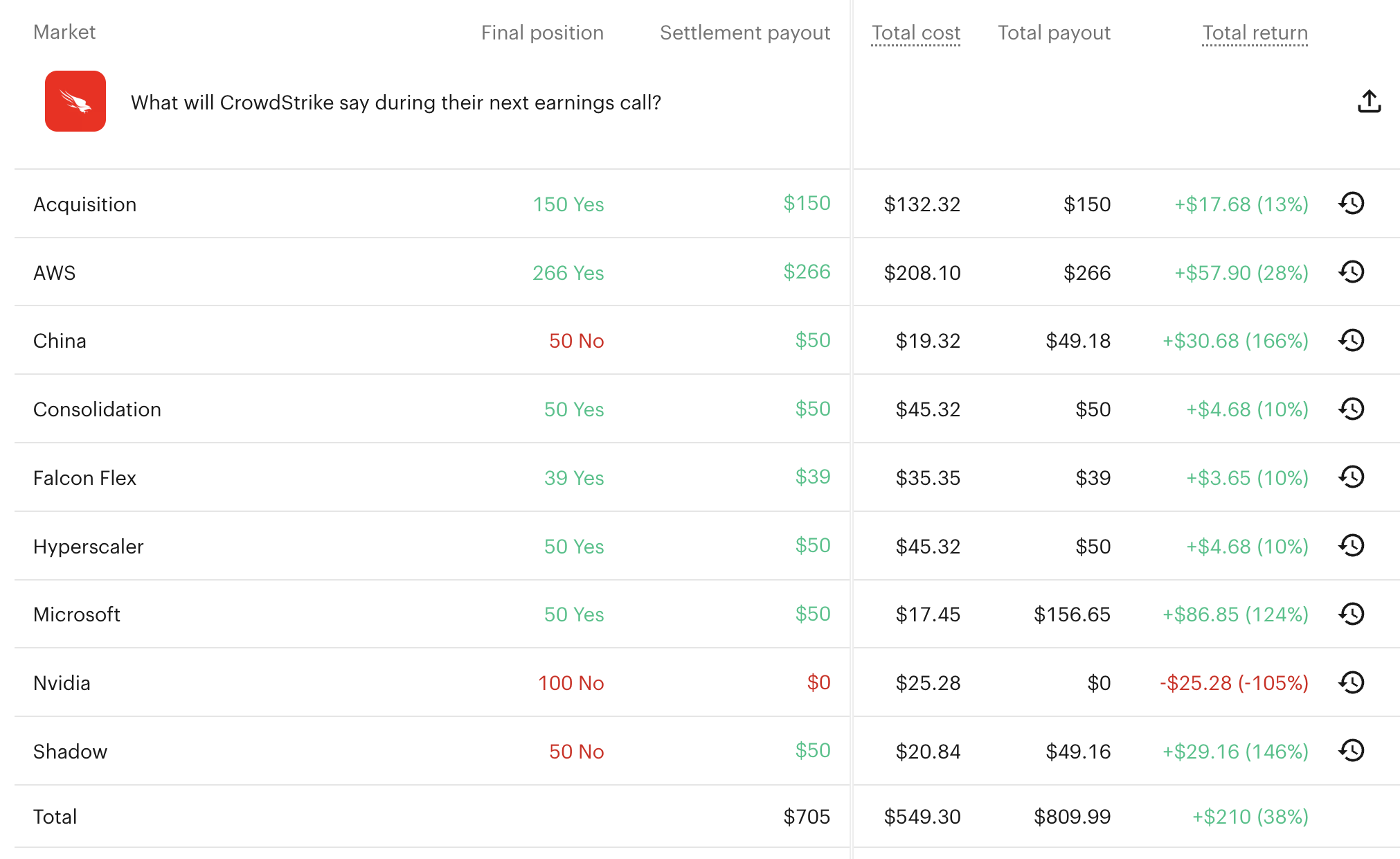1400x859 pixels.
Task: Click the Market column header
Action: pyautogui.click(x=64, y=32)
